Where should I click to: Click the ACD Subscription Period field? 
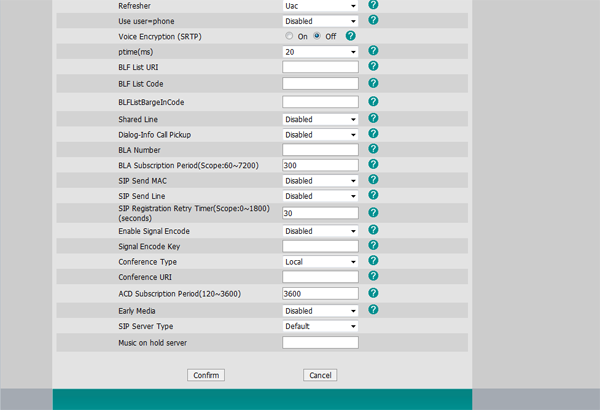[320, 294]
